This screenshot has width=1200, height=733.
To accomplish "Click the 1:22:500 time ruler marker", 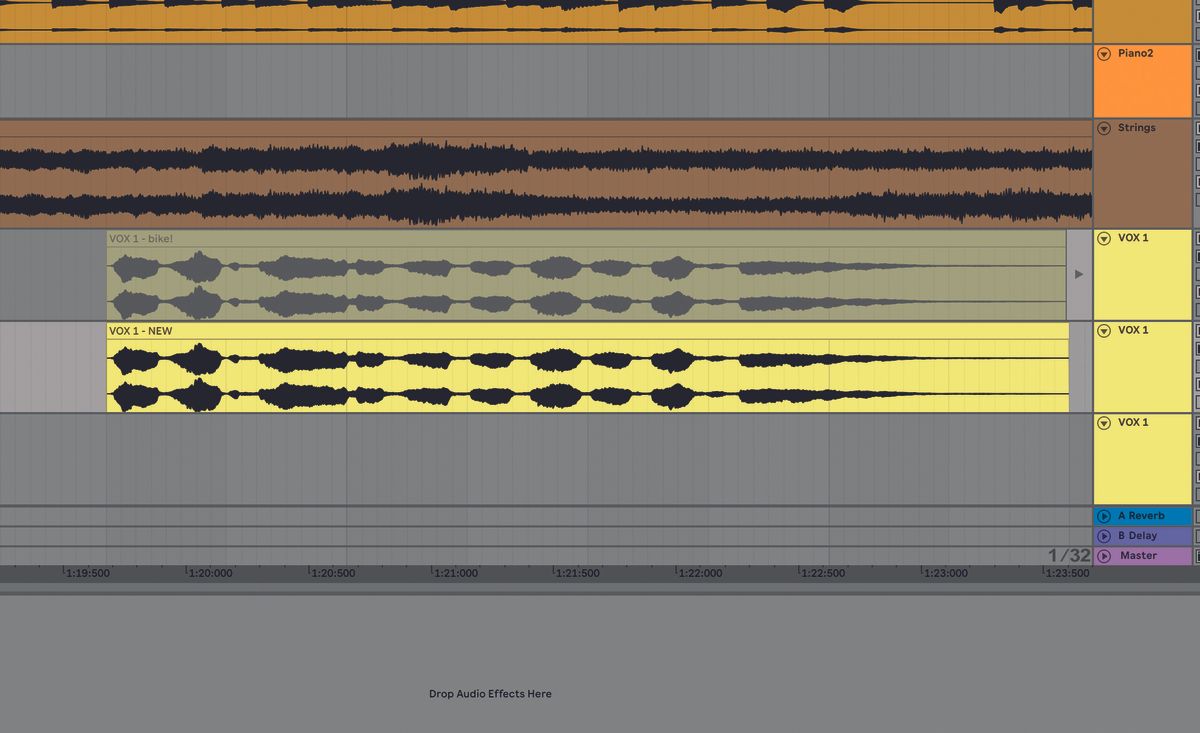I will tap(823, 574).
